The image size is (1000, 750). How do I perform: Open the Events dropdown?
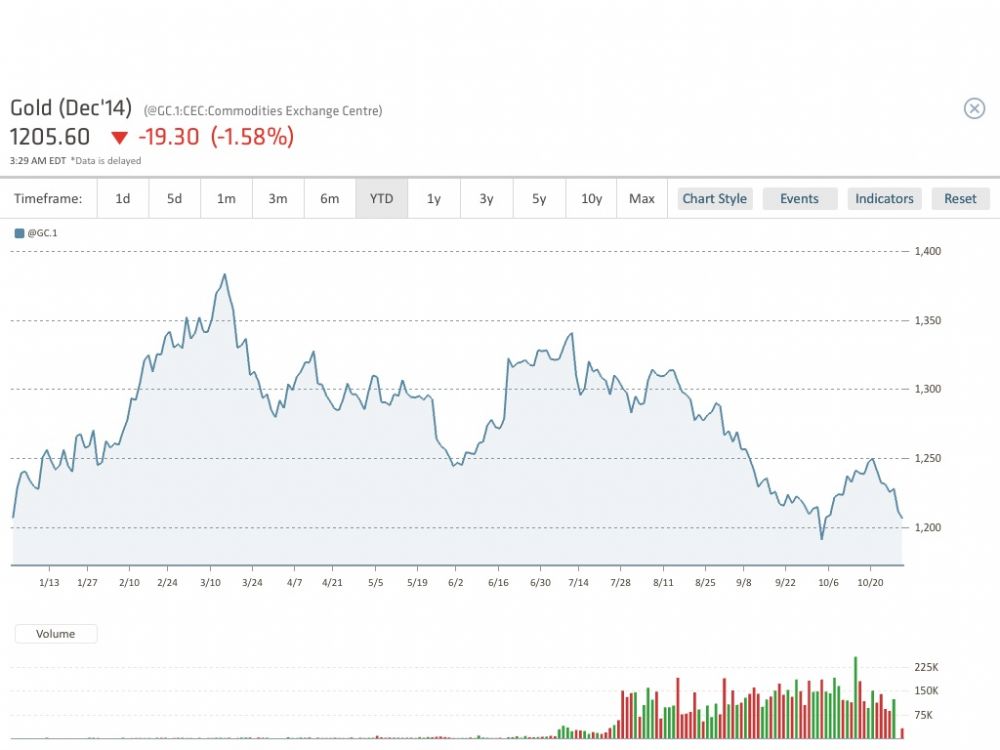coord(799,199)
